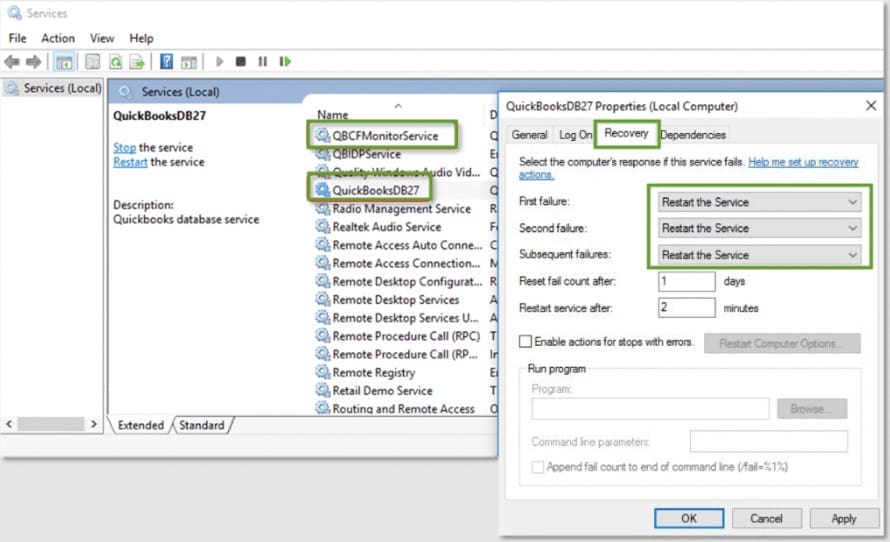Enable actions for stops with errors checkbox
The image size is (890, 542).
(x=526, y=342)
